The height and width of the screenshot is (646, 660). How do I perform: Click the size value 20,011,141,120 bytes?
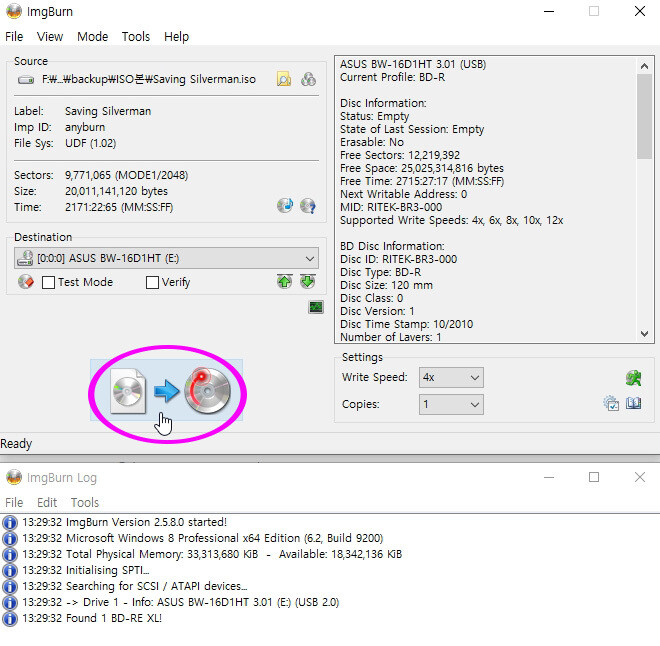(116, 191)
